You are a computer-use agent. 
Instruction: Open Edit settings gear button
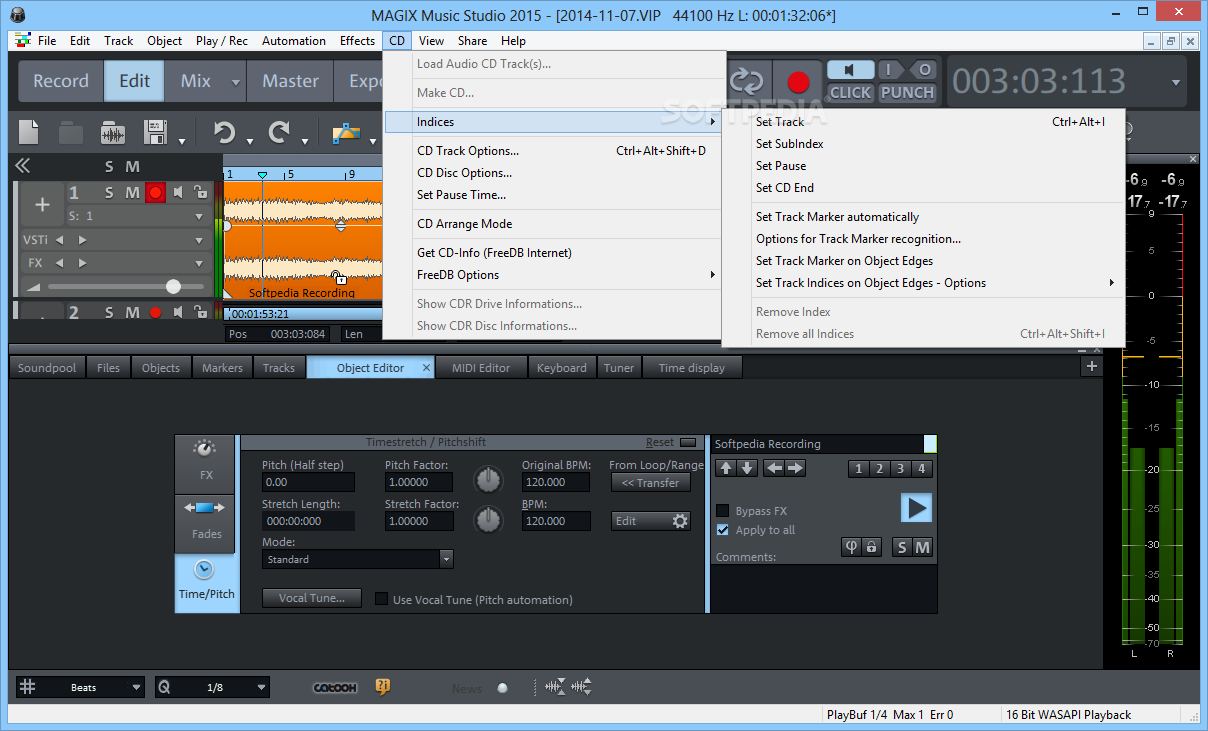click(x=651, y=521)
